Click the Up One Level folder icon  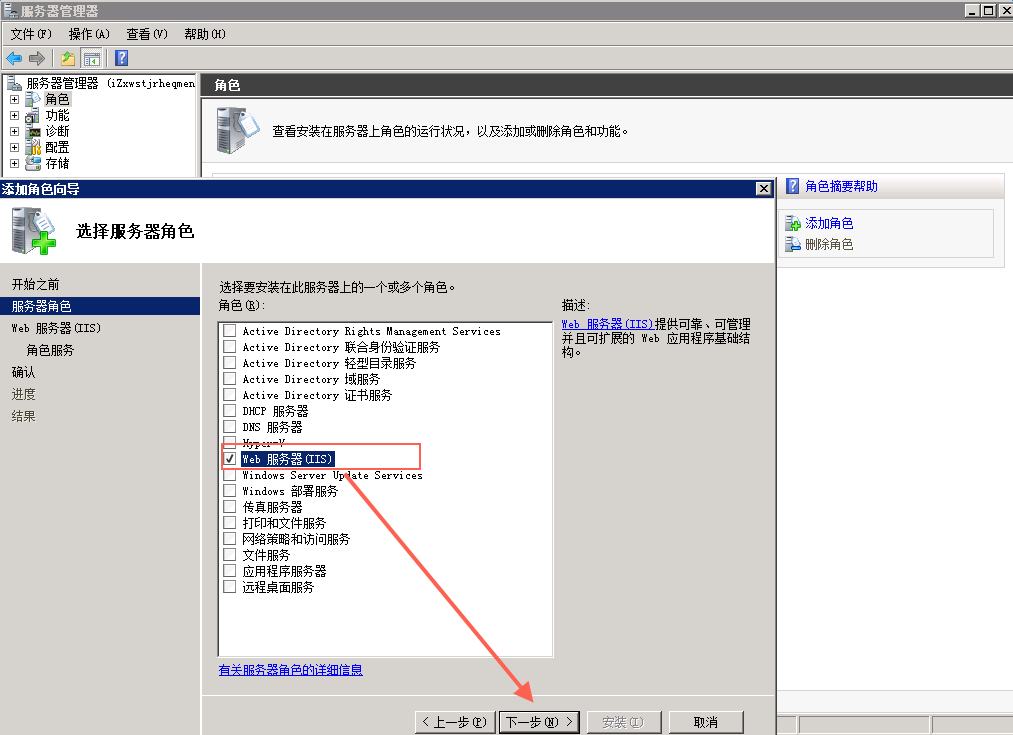click(68, 58)
